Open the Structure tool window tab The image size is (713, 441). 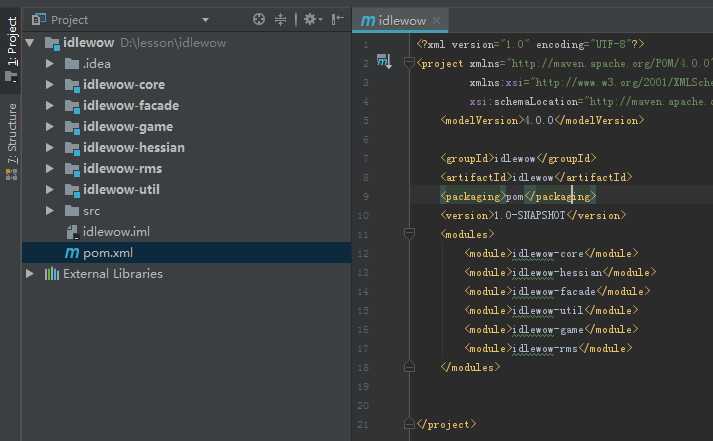coord(11,142)
